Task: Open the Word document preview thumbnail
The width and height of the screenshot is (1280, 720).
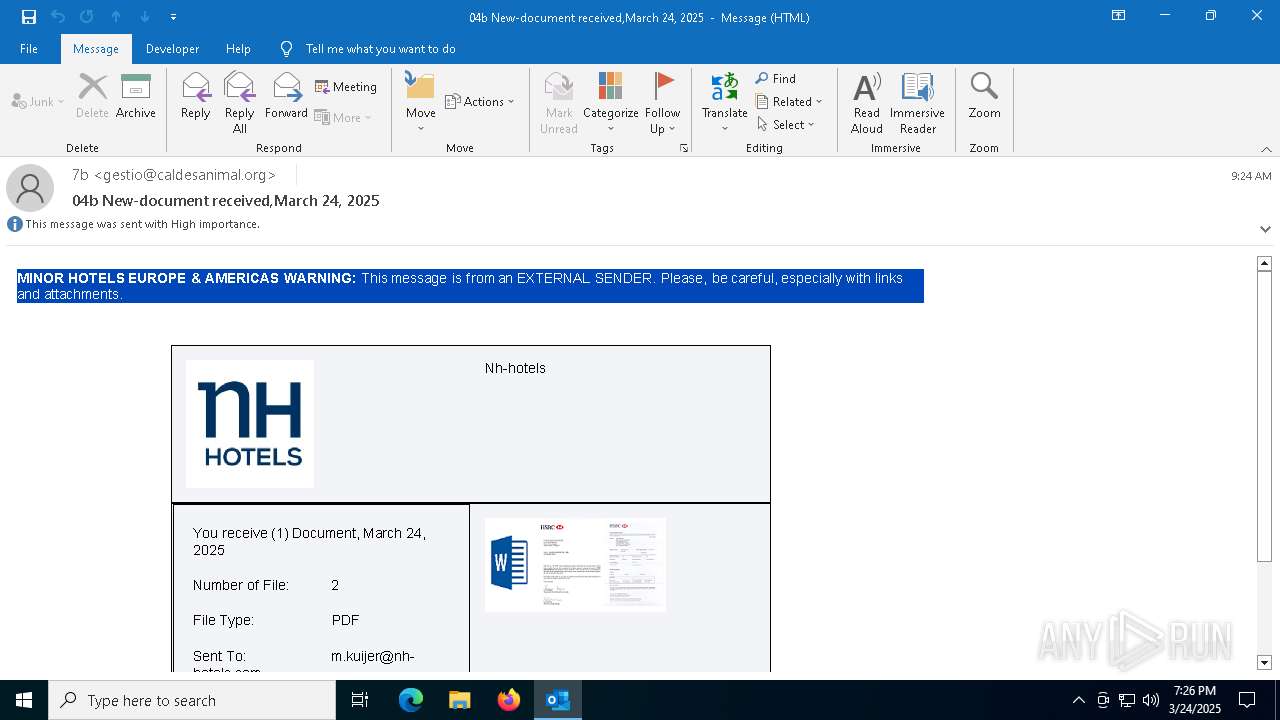Action: [575, 564]
